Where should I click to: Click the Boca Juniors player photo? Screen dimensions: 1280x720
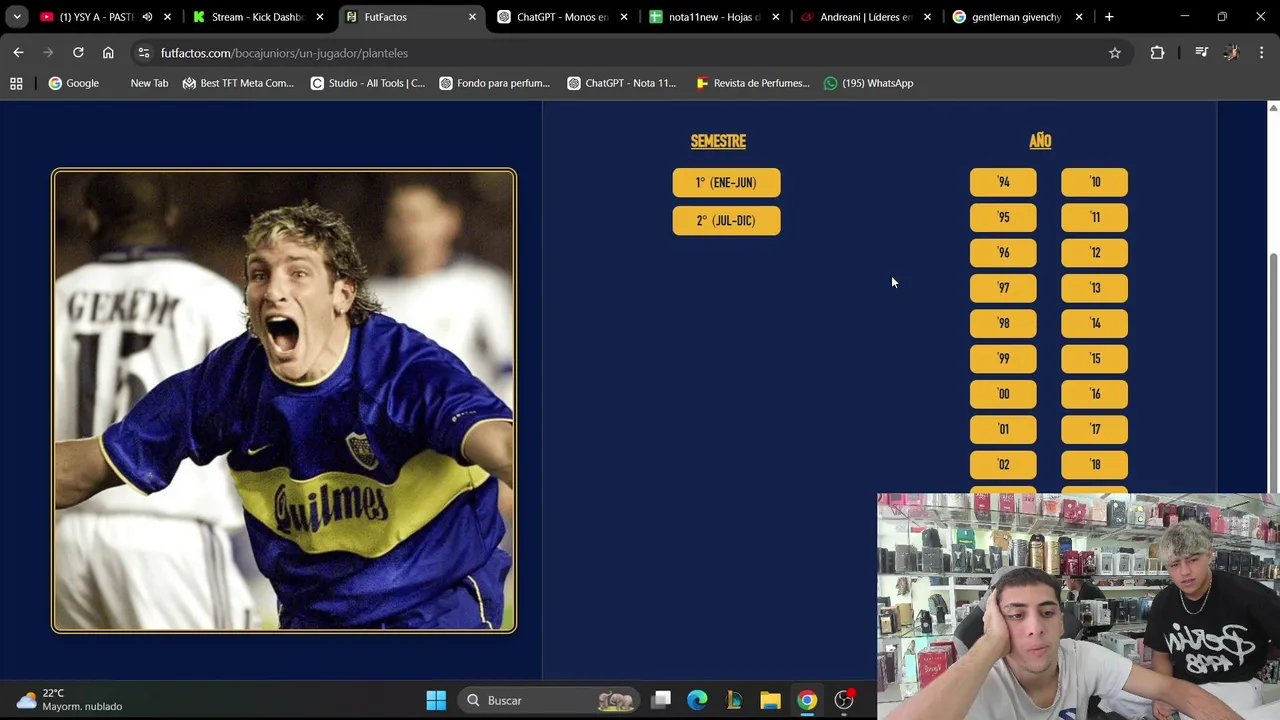[284, 400]
